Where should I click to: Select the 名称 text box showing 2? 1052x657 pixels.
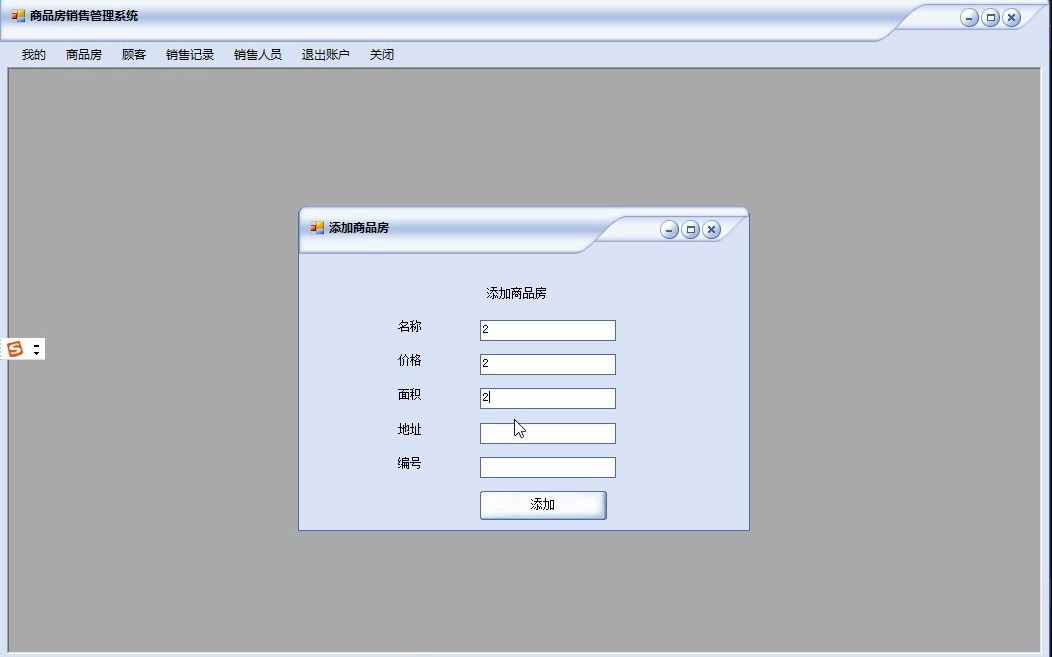pyautogui.click(x=547, y=329)
